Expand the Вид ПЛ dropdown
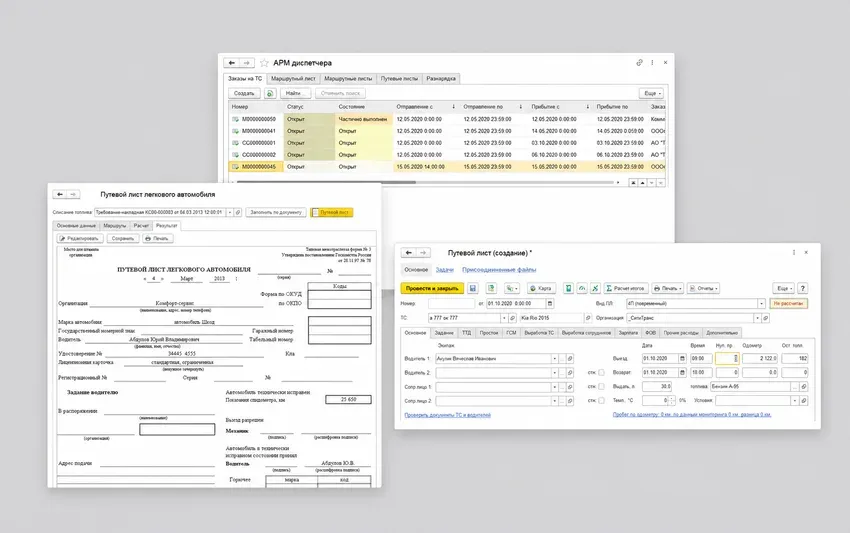The height and width of the screenshot is (533, 850). (x=761, y=304)
